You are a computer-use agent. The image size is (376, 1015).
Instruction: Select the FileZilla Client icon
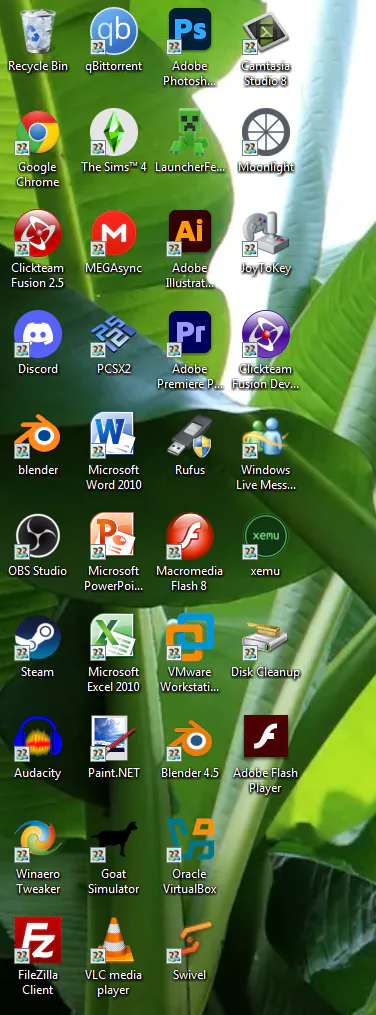pos(38,939)
